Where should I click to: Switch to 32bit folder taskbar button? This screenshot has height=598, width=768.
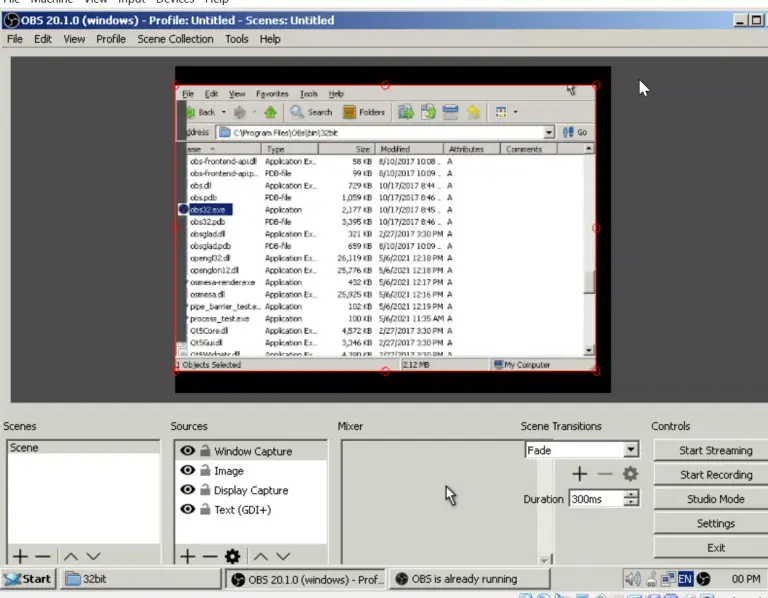point(140,579)
